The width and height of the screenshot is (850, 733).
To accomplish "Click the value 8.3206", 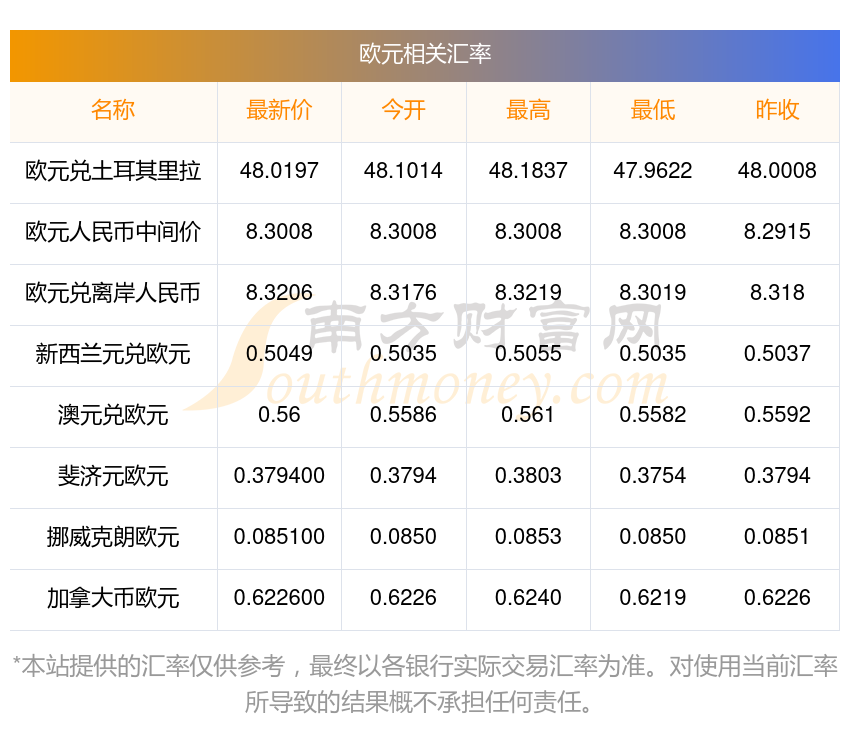I will (x=279, y=293).
